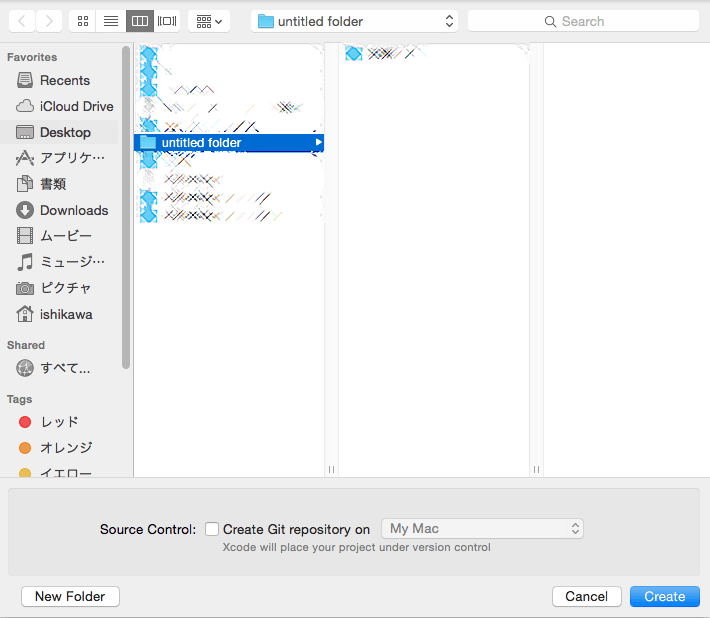Go back with the left chevron button
The height and width of the screenshot is (618, 710).
(x=21, y=21)
